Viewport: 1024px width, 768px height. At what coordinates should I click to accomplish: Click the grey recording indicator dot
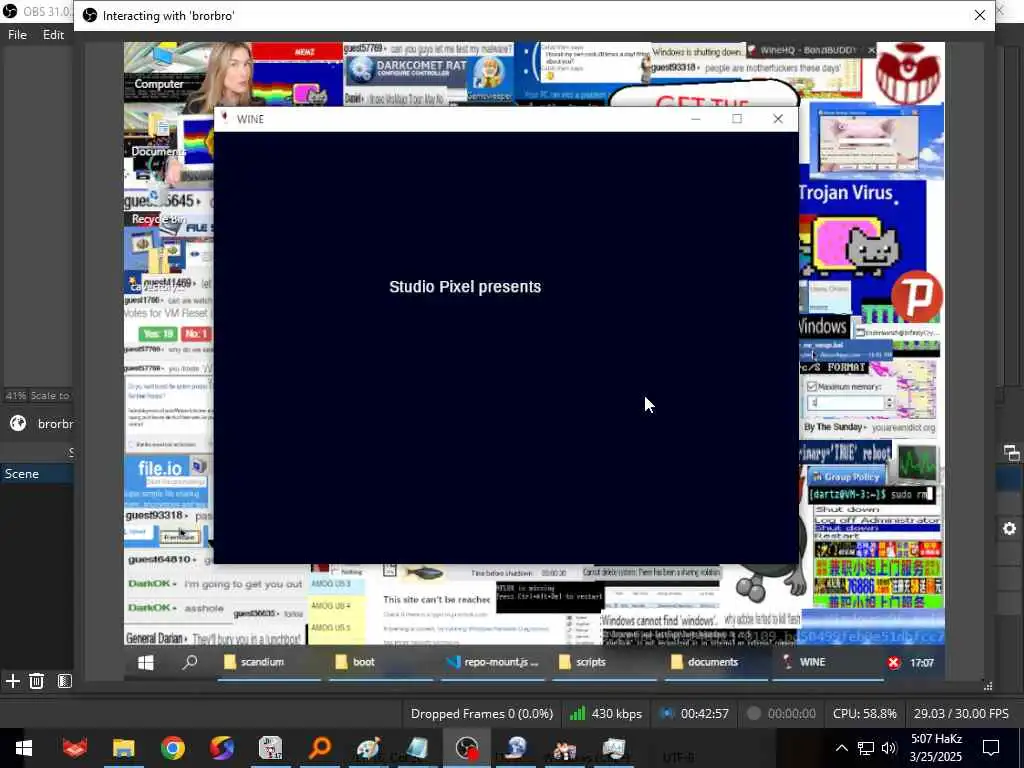click(x=754, y=714)
